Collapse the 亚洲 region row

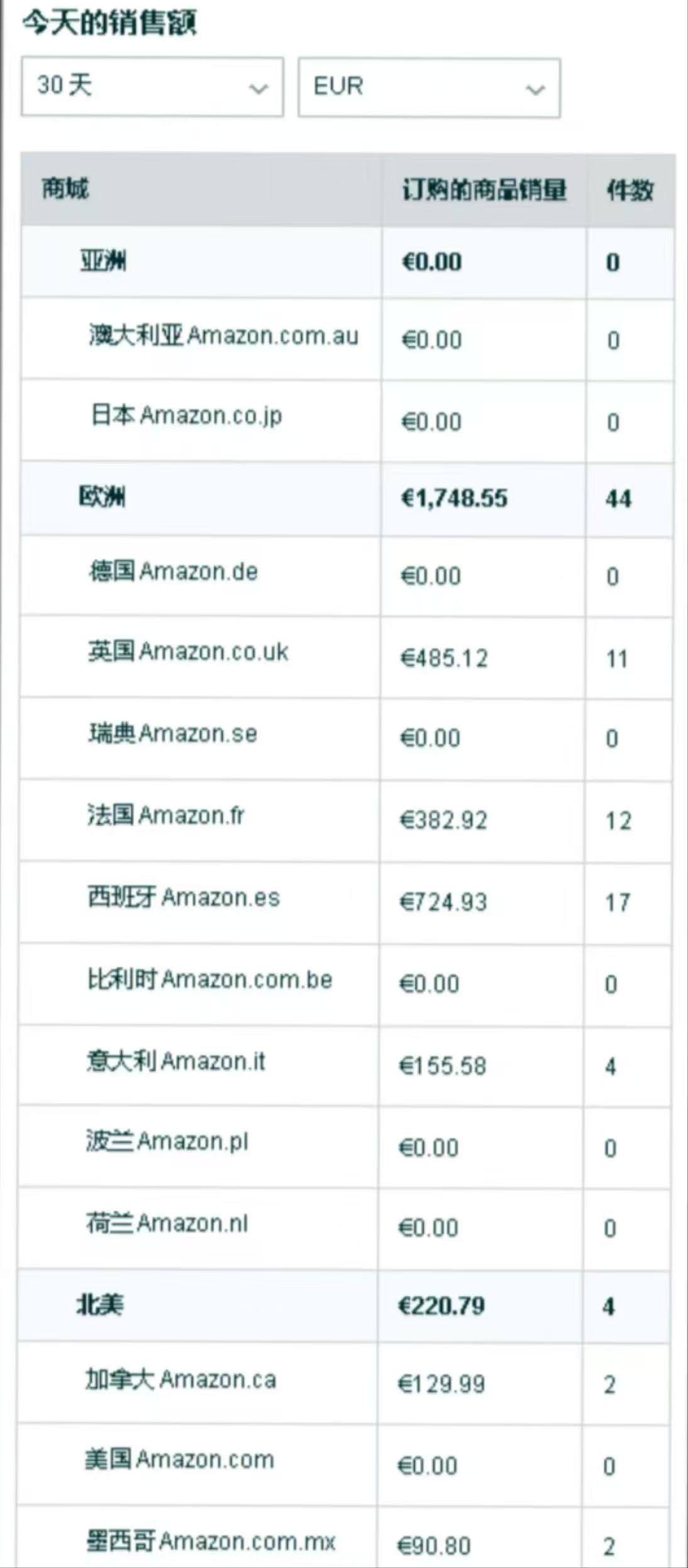(x=103, y=260)
